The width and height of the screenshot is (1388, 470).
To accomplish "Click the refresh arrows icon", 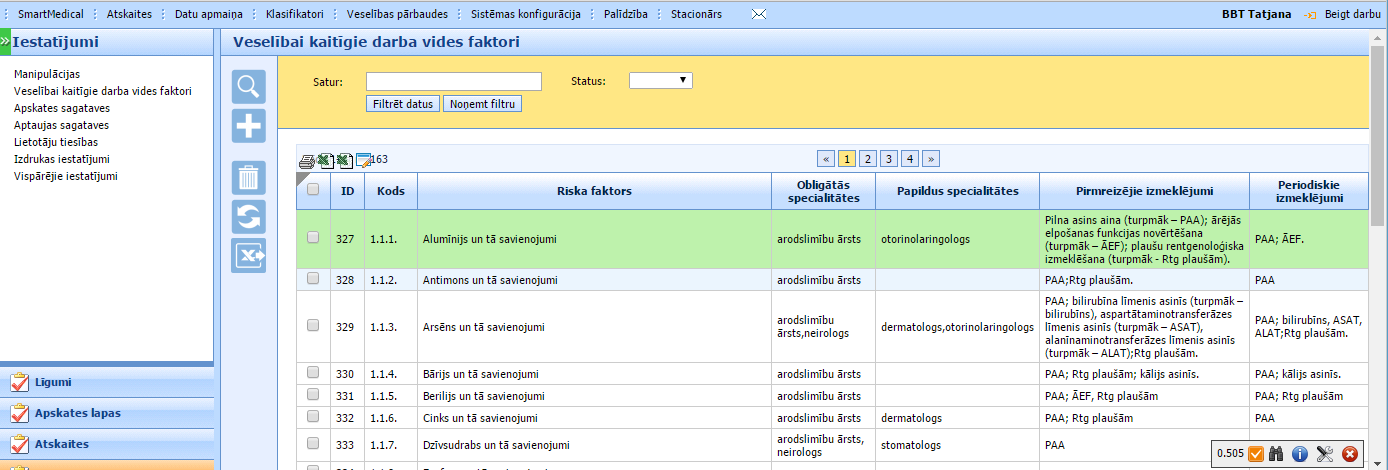I will click(x=248, y=216).
